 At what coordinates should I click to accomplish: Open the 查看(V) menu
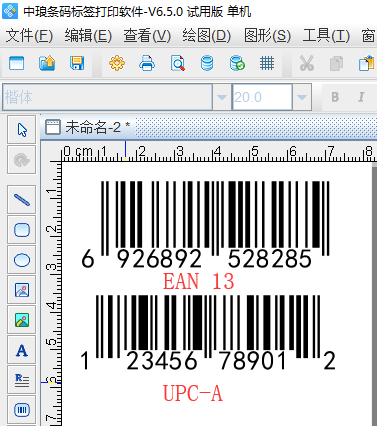pos(147,35)
